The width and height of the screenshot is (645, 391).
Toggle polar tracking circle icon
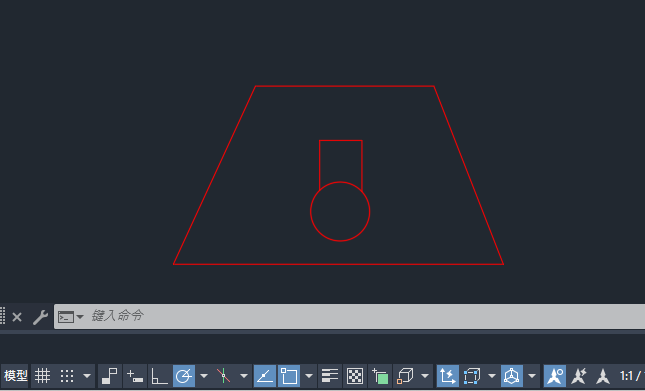point(184,376)
